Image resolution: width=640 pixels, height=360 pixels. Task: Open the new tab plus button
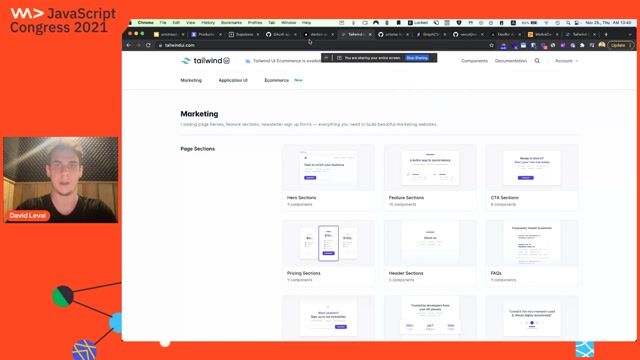tap(606, 34)
